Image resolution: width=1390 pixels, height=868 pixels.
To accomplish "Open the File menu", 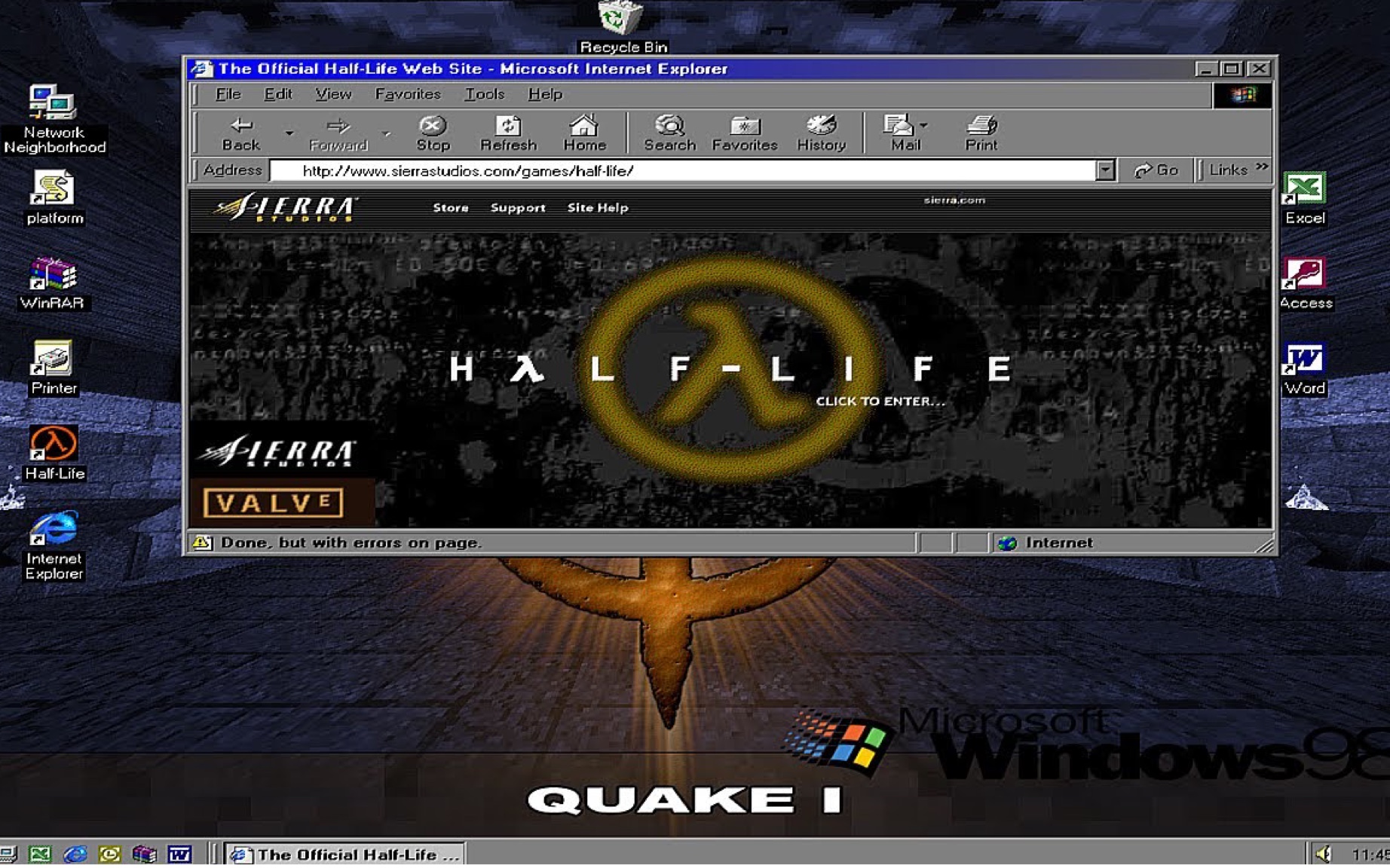I will [x=228, y=94].
